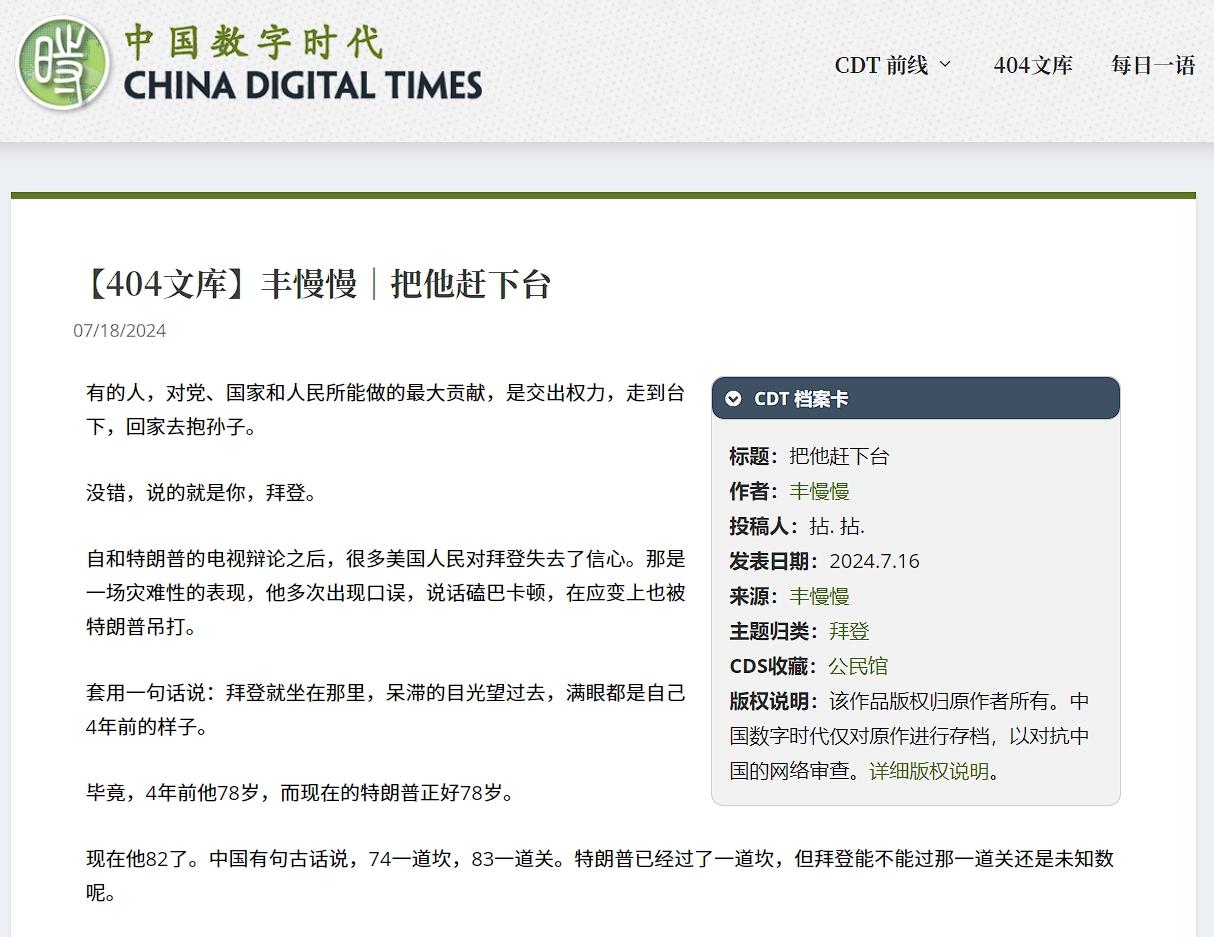Click the CDT 档案卡 panel header
Image resolution: width=1214 pixels, height=937 pixels.
(915, 398)
